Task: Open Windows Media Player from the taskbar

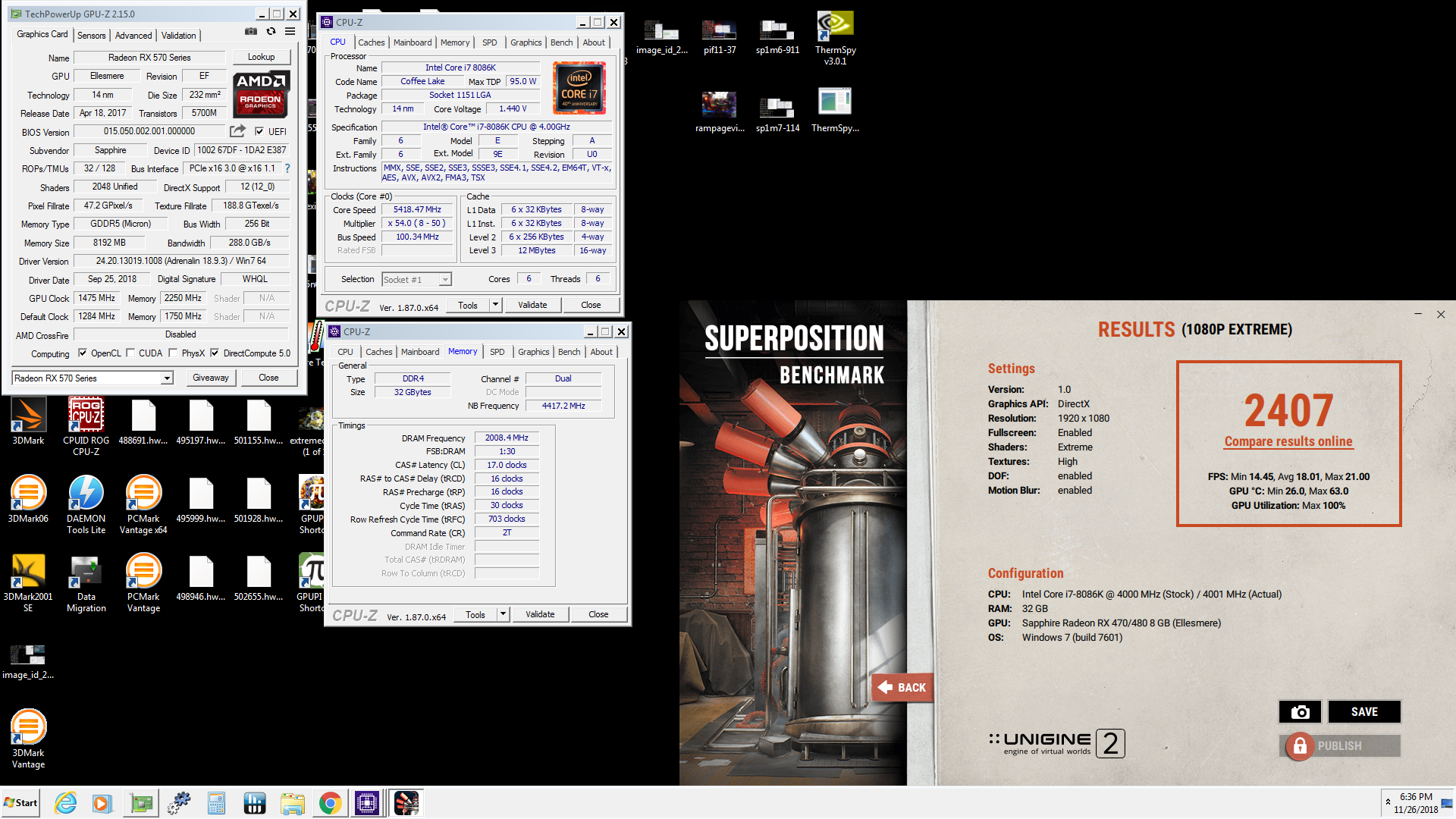Action: click(x=102, y=803)
